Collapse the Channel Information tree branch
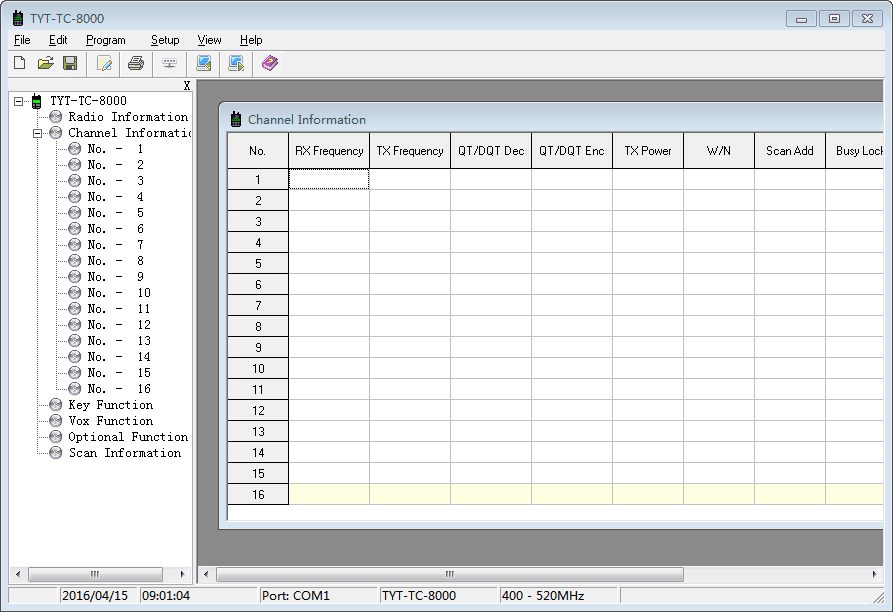 37,133
